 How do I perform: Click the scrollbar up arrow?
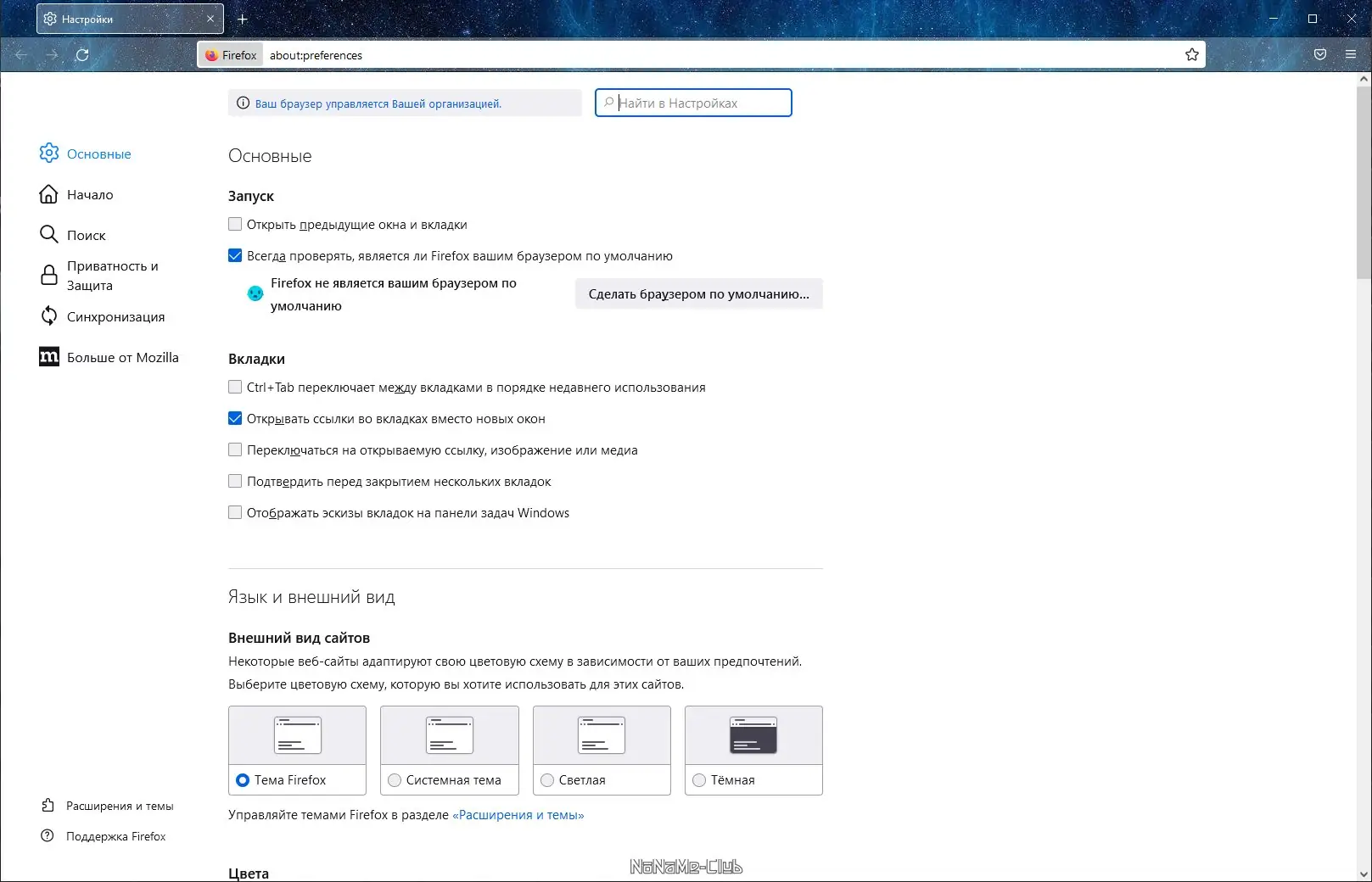tap(1364, 79)
